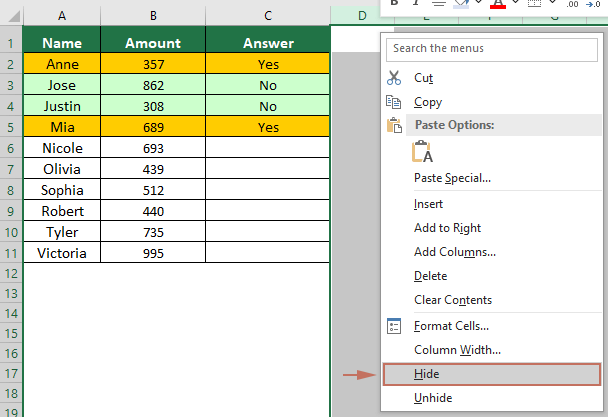Click the decrease decimal icon

pos(594,5)
